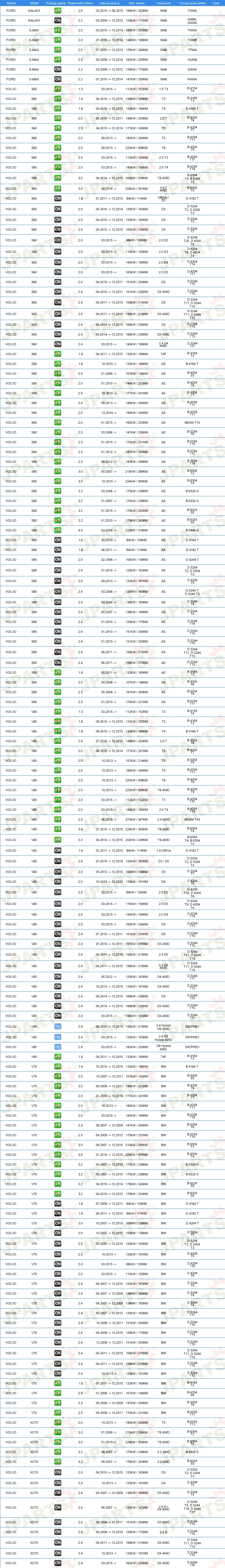The width and height of the screenshot is (225, 1568).
Task: Click the Oznaczenie silnika column header
Action: (x=193, y=3)
